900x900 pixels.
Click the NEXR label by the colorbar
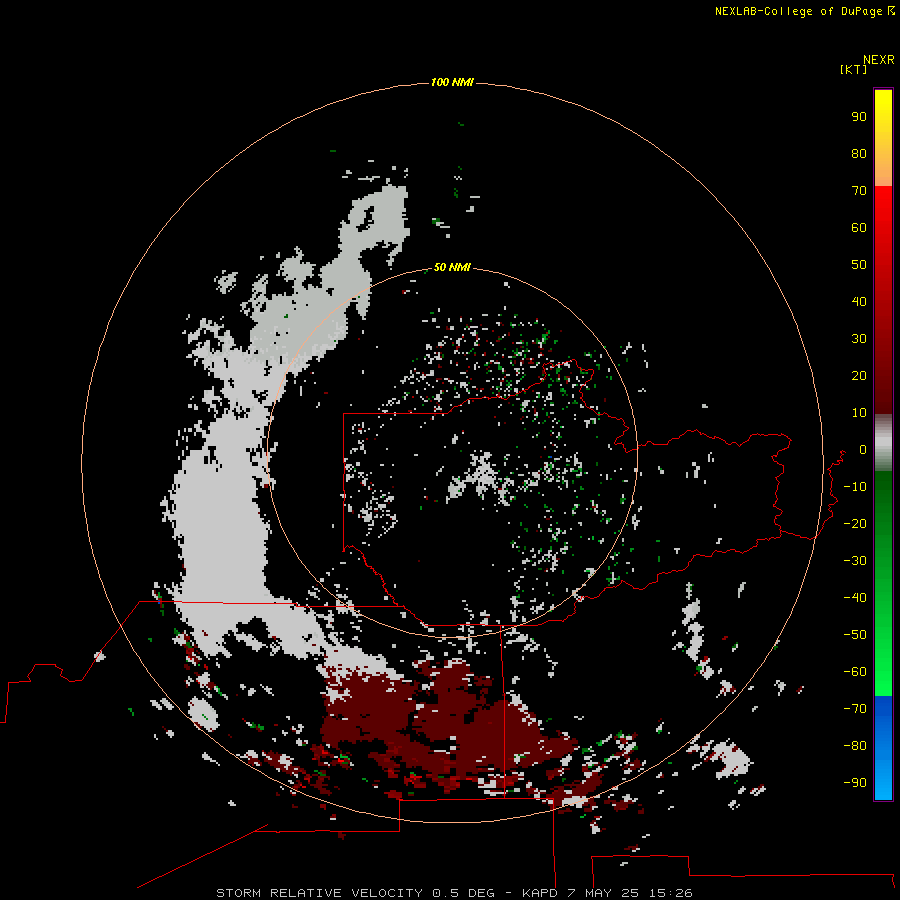pos(879,60)
